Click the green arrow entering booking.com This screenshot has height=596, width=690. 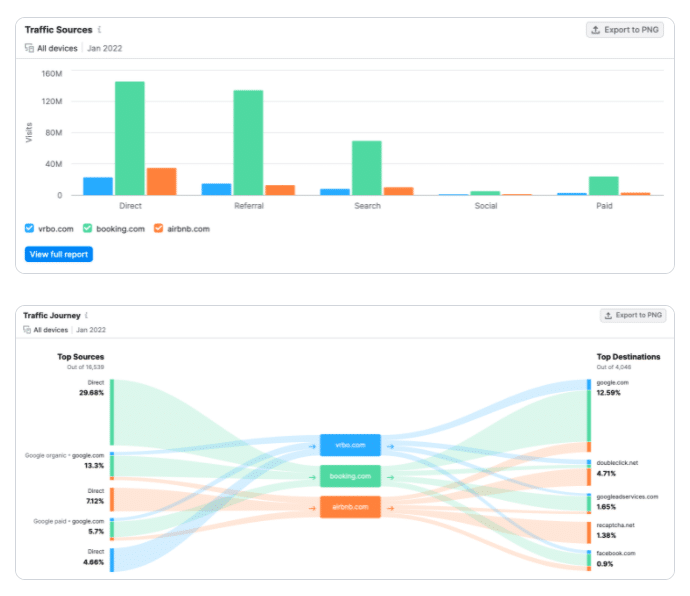(312, 477)
